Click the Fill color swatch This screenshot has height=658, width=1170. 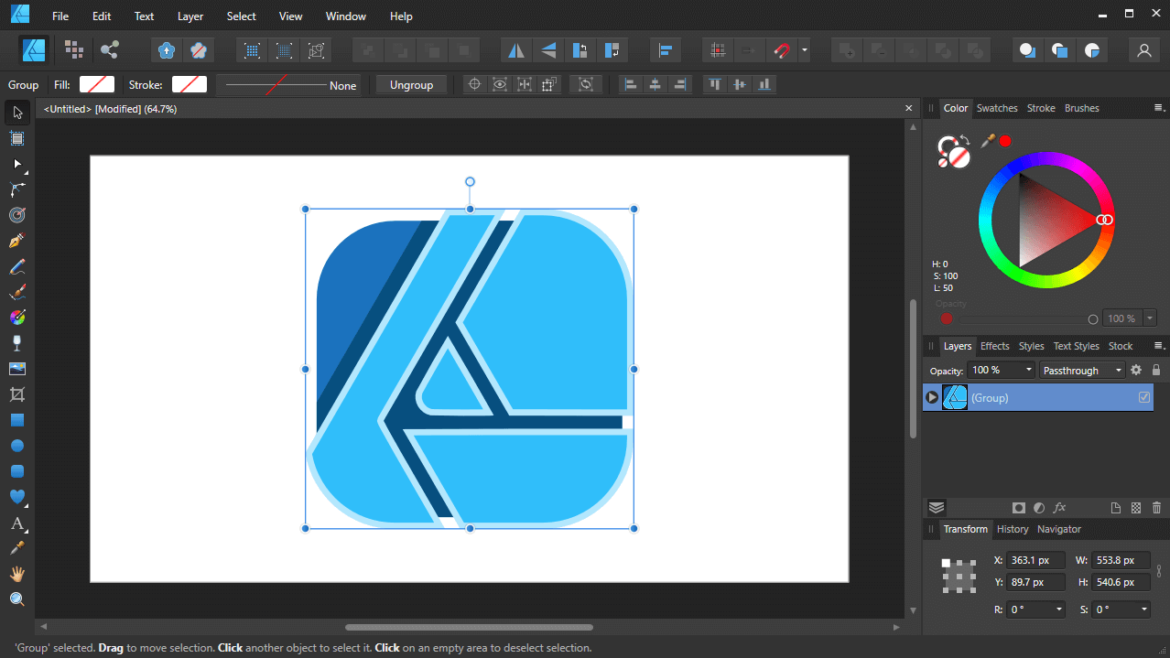click(x=97, y=85)
